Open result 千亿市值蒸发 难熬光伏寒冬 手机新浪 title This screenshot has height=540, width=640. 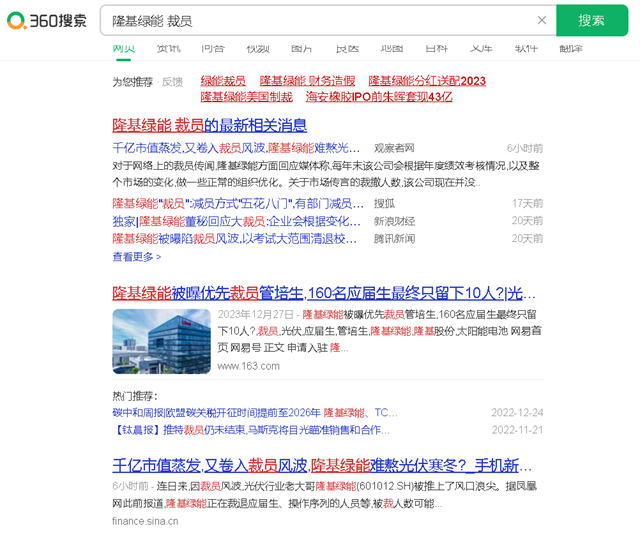322,465
